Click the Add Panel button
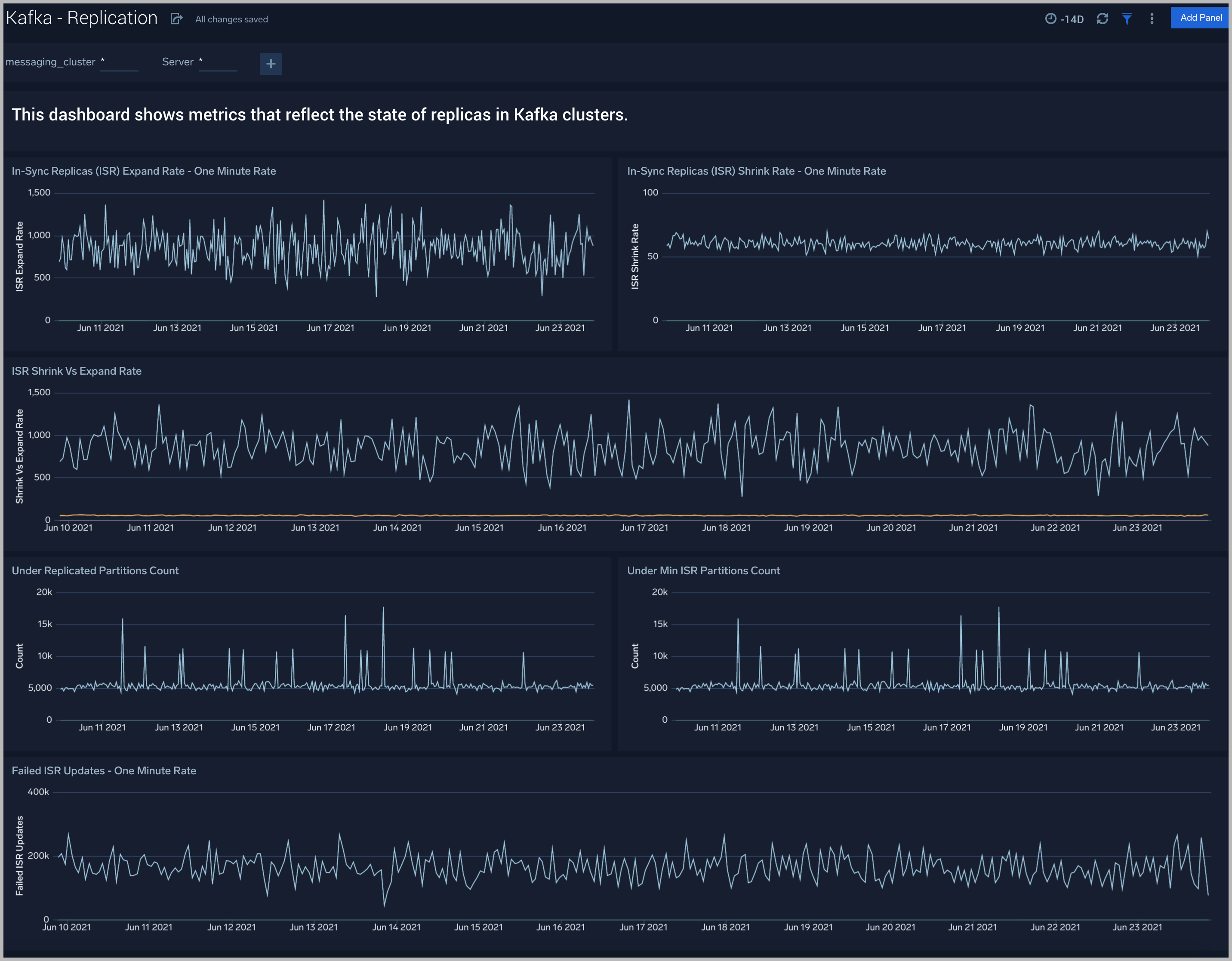The image size is (1232, 961). click(x=1200, y=18)
